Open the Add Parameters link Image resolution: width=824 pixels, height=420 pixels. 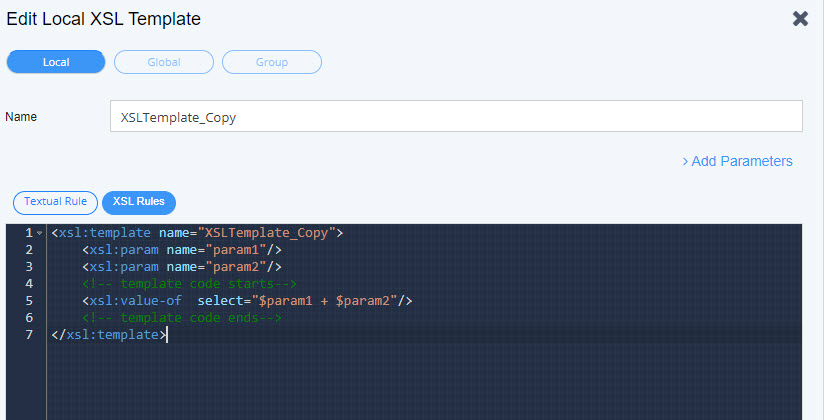(x=737, y=161)
